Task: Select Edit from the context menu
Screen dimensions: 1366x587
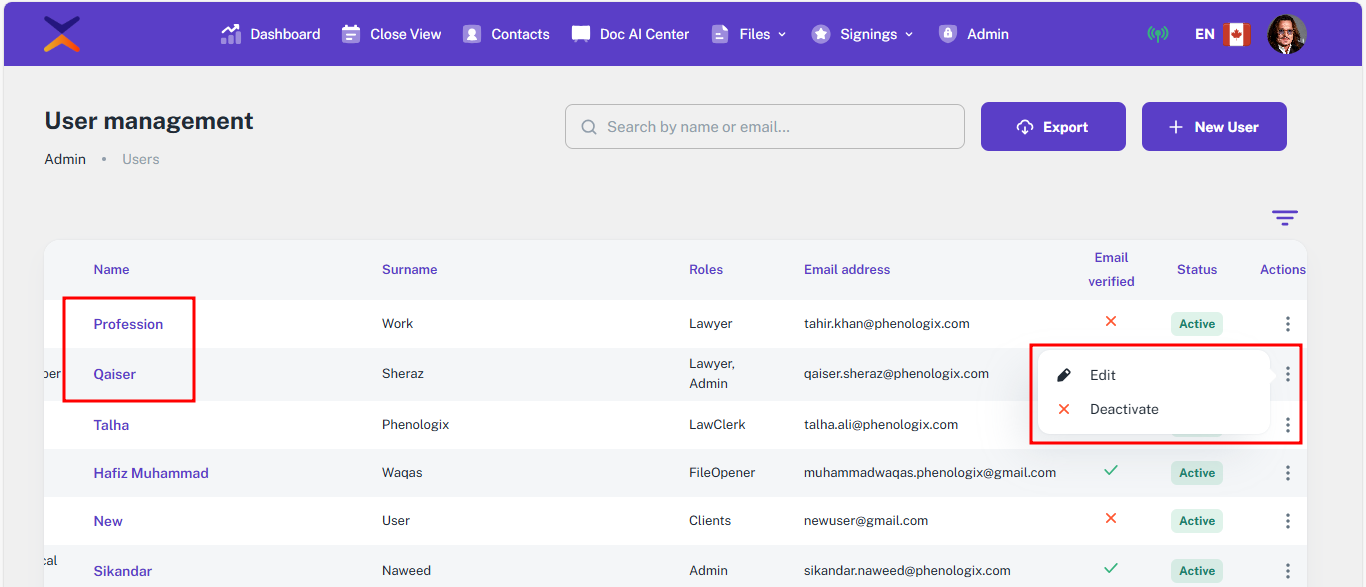Action: (1102, 375)
